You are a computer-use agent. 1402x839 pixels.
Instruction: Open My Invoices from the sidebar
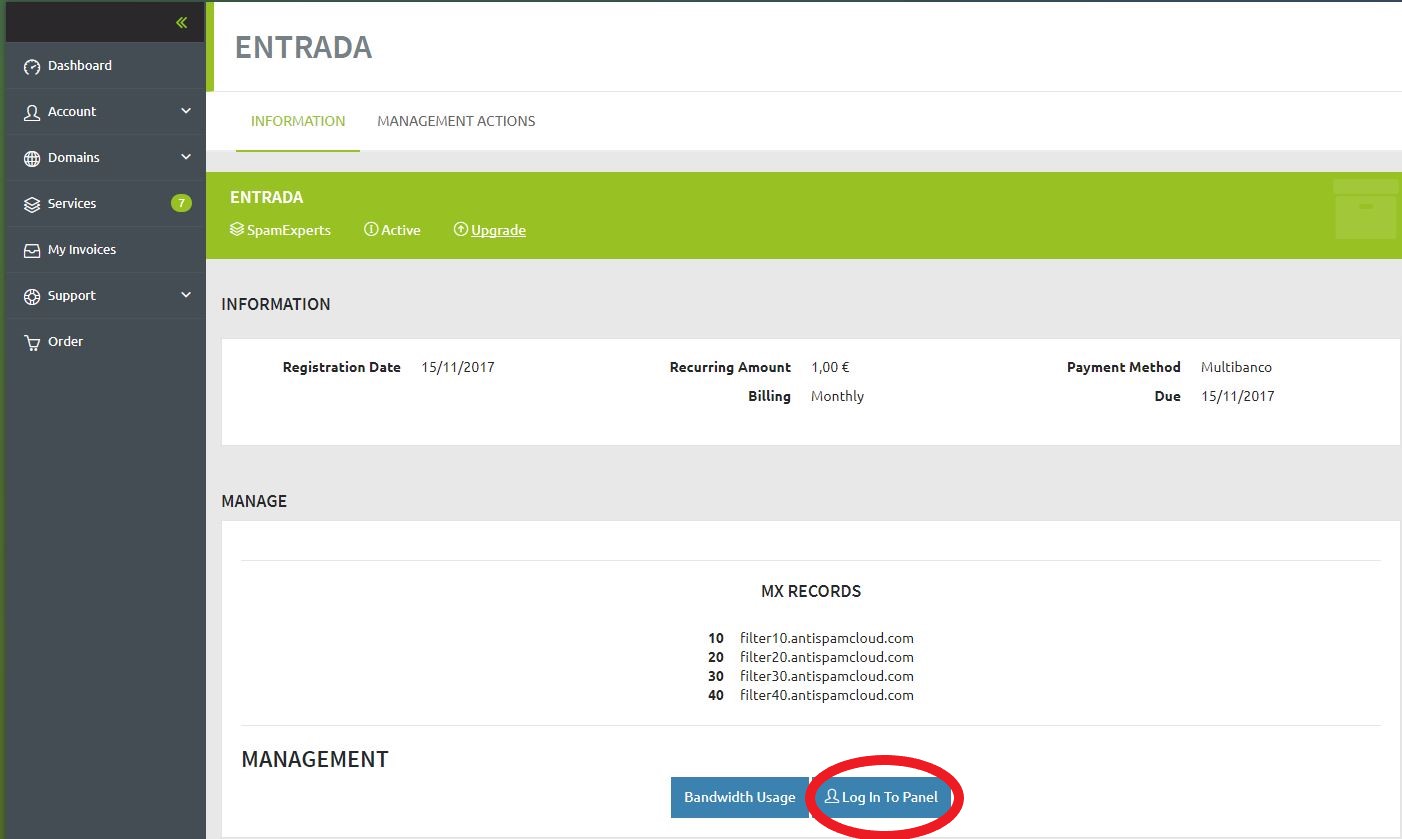[x=82, y=250]
